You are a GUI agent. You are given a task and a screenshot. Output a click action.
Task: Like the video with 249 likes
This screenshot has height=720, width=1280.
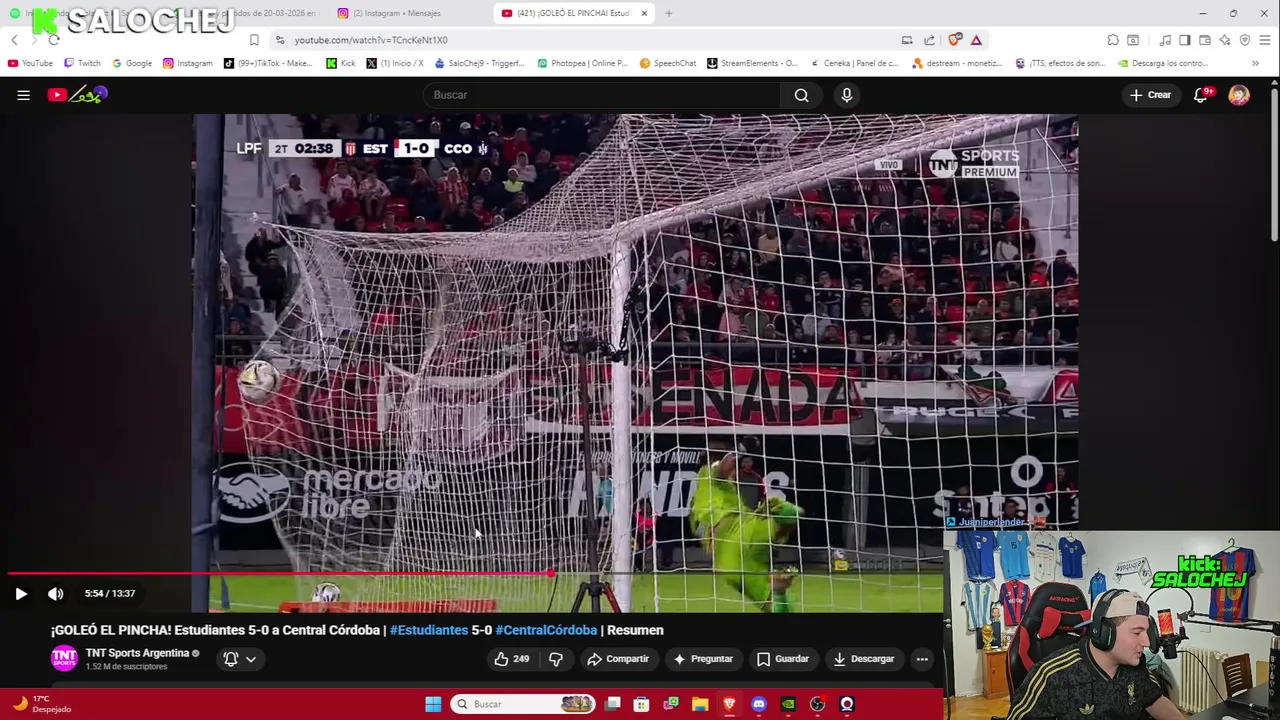(512, 659)
